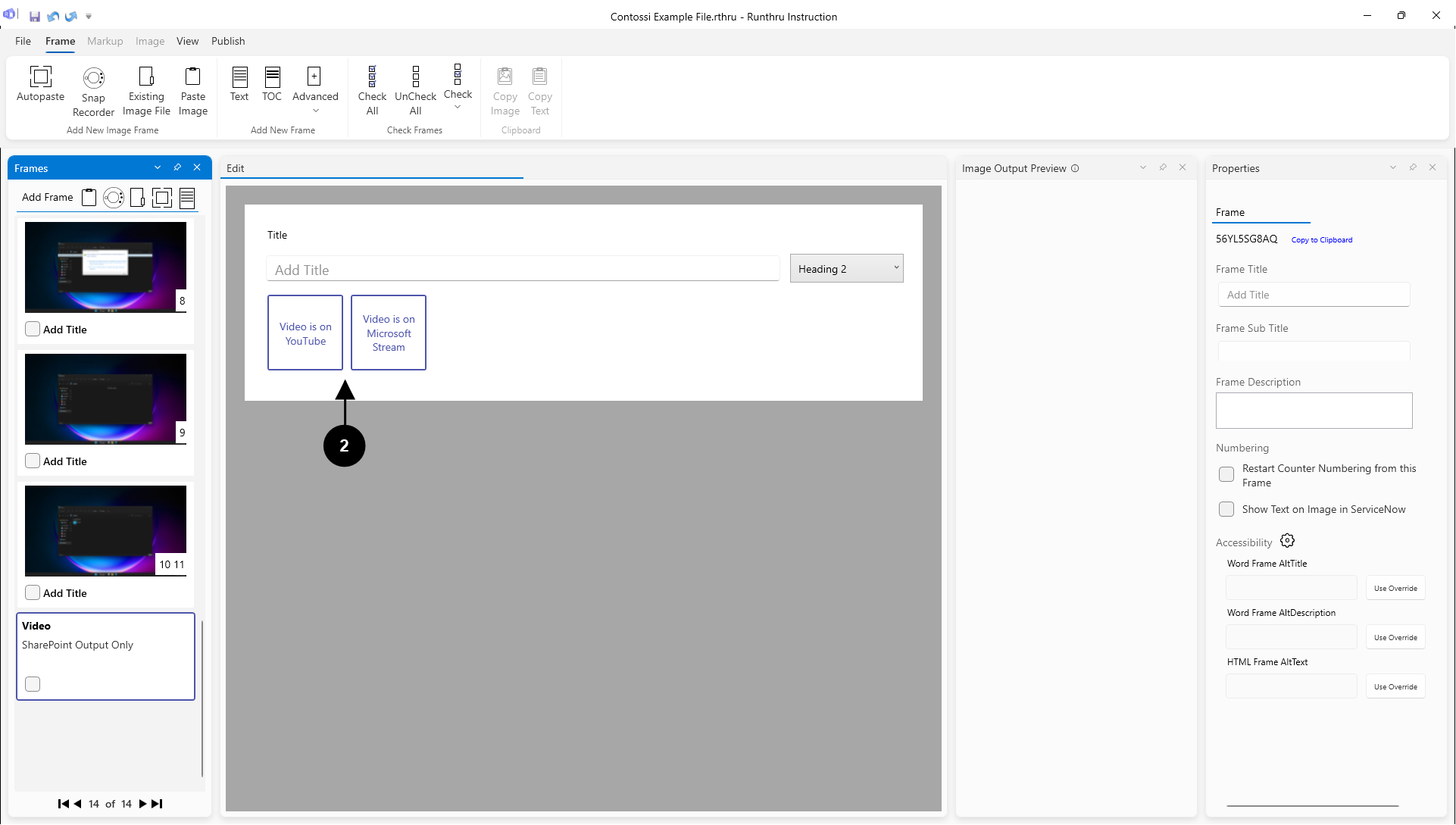Open the Snap Recorder tool
The image size is (1456, 825).
click(93, 78)
